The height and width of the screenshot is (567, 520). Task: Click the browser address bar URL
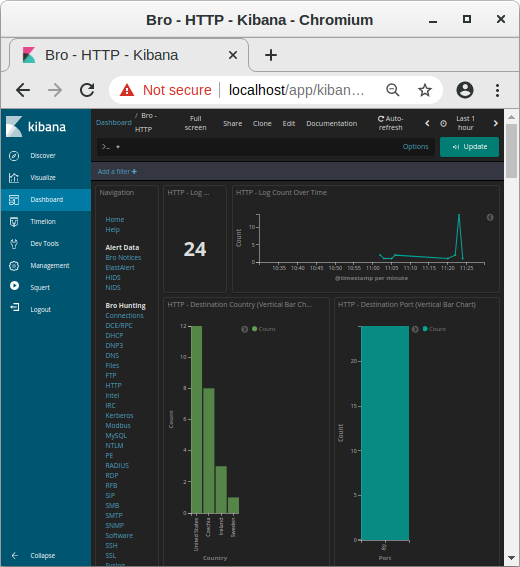(x=297, y=90)
